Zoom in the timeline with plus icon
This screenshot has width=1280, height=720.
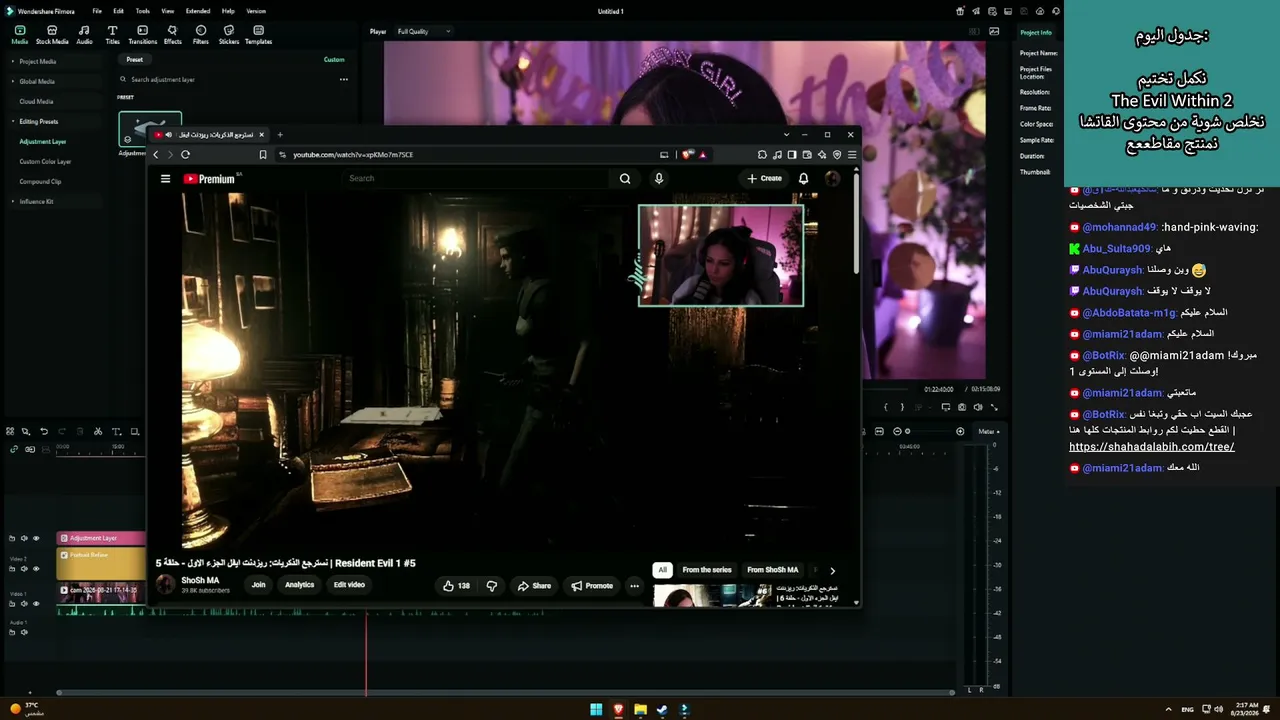[x=960, y=432]
